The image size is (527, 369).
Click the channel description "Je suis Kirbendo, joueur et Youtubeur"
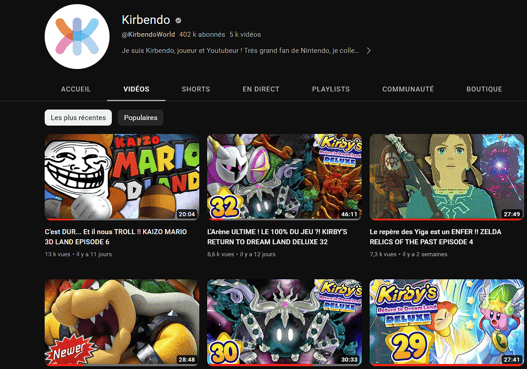point(240,51)
